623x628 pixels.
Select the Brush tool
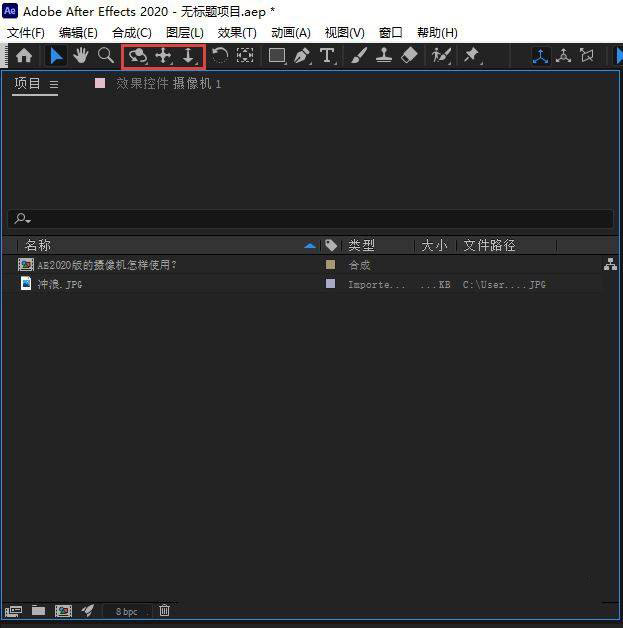tap(359, 55)
